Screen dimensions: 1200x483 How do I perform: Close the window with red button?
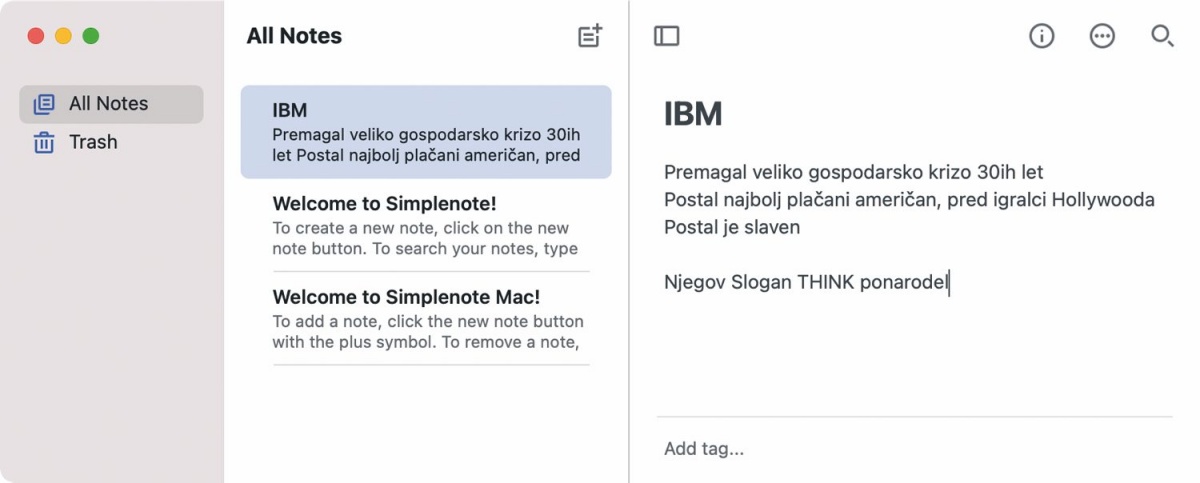[x=36, y=36]
